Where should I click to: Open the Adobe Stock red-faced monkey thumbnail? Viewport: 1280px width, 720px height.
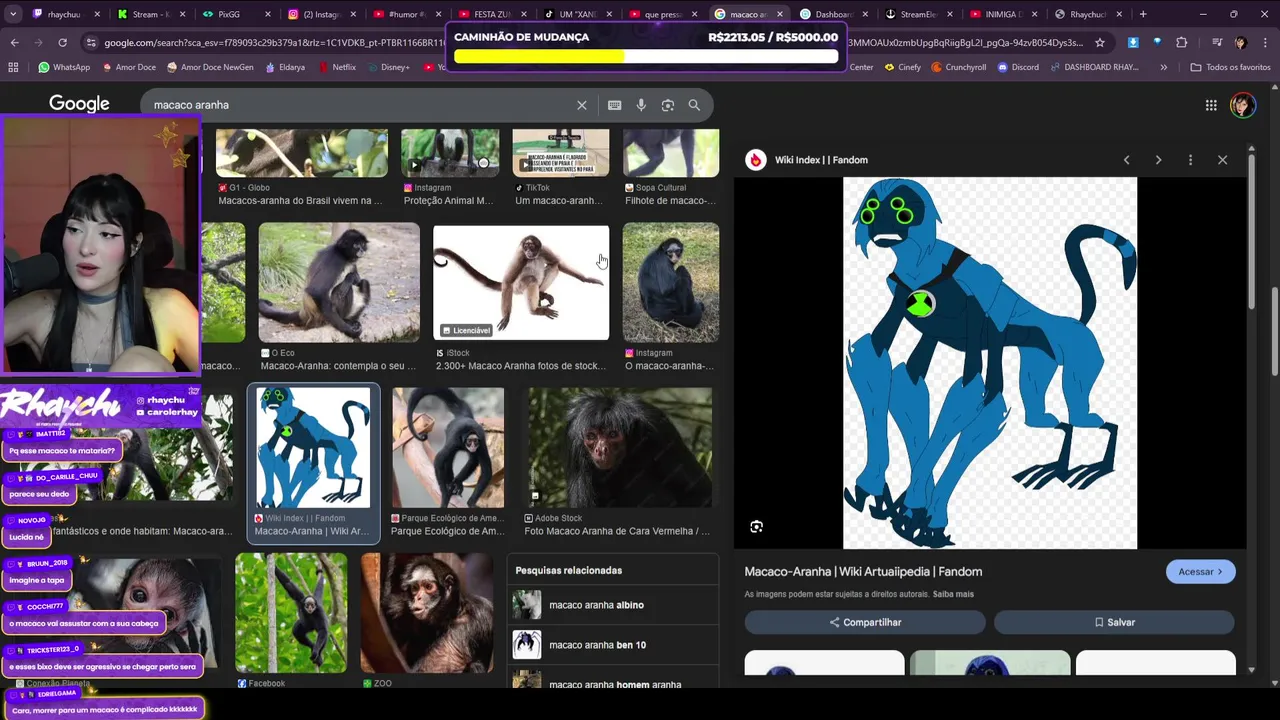(x=620, y=447)
